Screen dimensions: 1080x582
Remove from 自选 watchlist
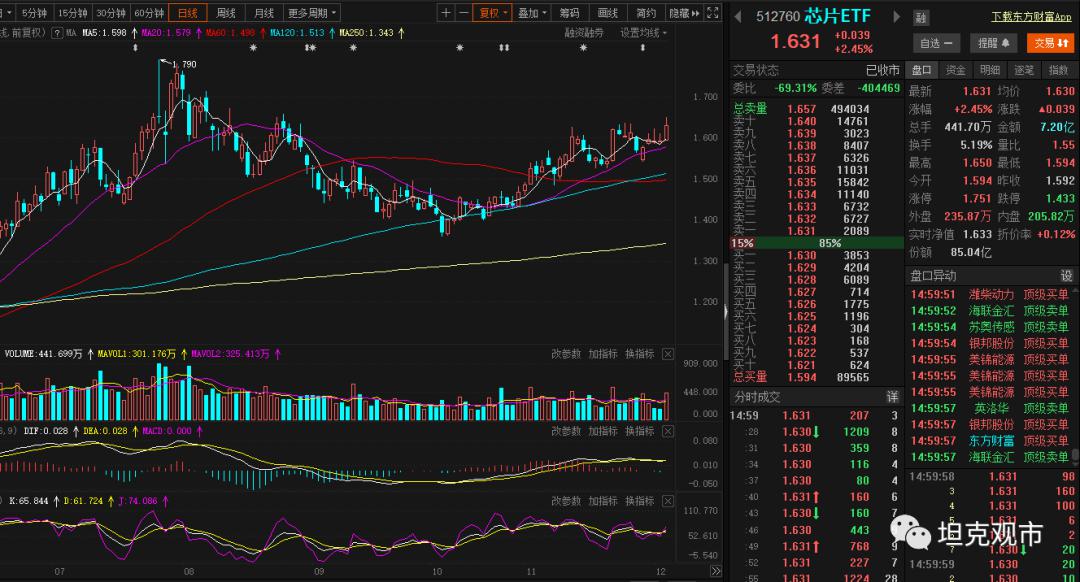click(x=936, y=43)
